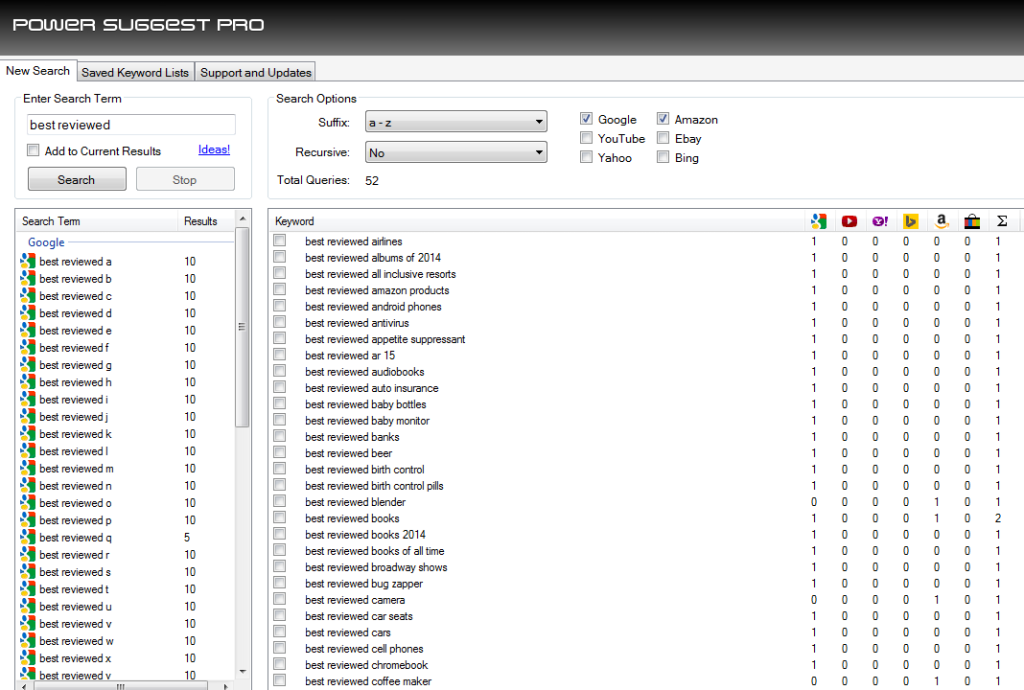Sort by the Bing column icon
1024x690 pixels.
pos(910,221)
